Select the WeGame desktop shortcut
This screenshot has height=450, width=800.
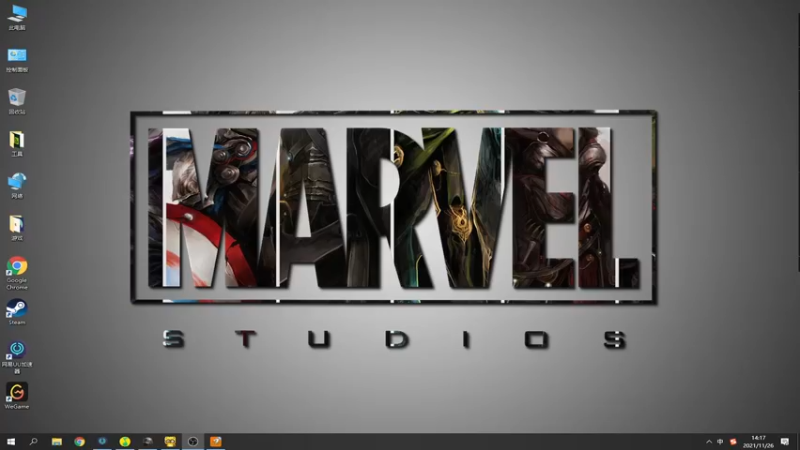(x=17, y=396)
